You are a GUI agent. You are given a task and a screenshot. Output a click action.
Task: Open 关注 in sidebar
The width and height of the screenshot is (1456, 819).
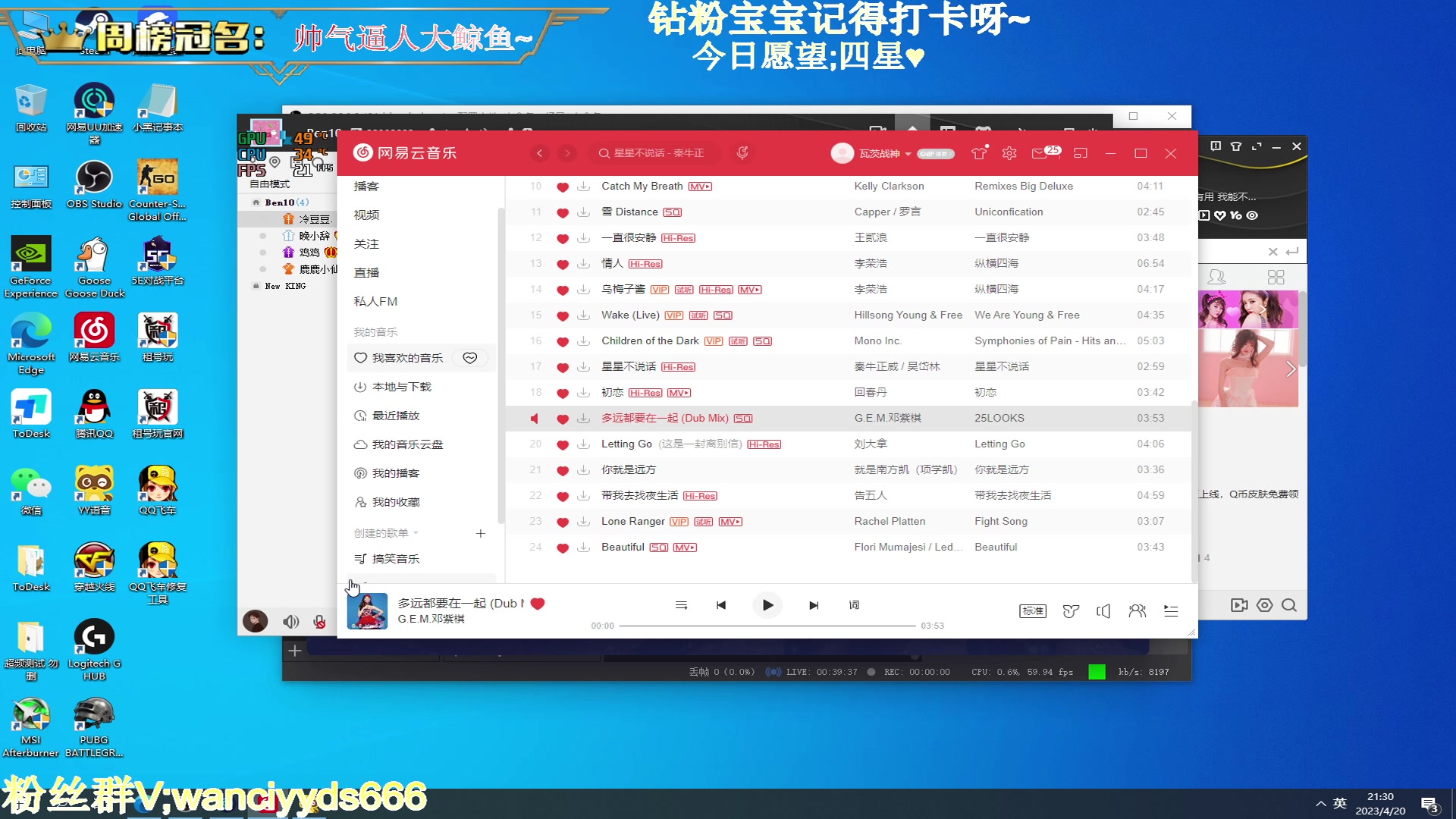click(366, 243)
